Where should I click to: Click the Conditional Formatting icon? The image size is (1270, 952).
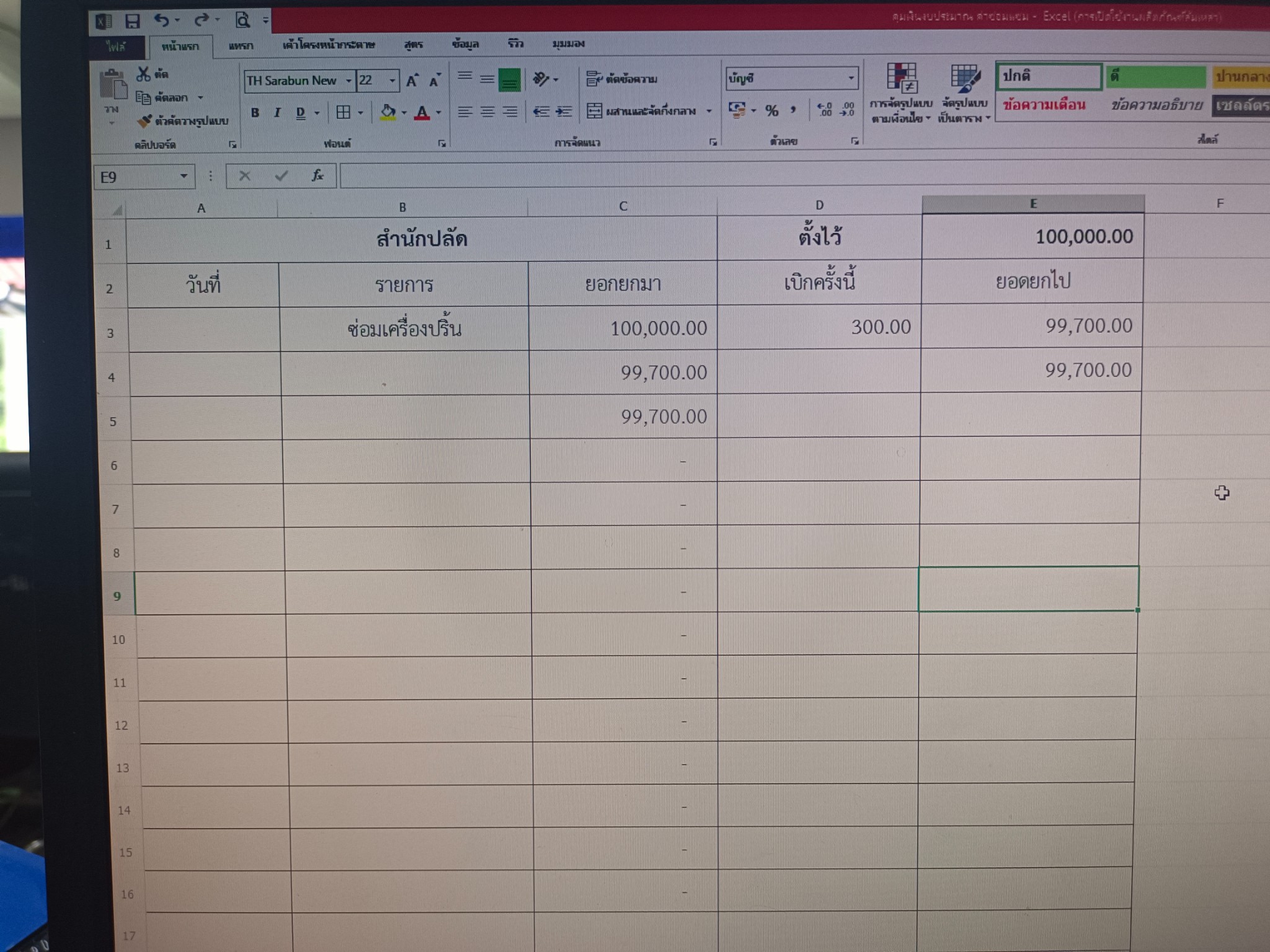pyautogui.click(x=901, y=77)
